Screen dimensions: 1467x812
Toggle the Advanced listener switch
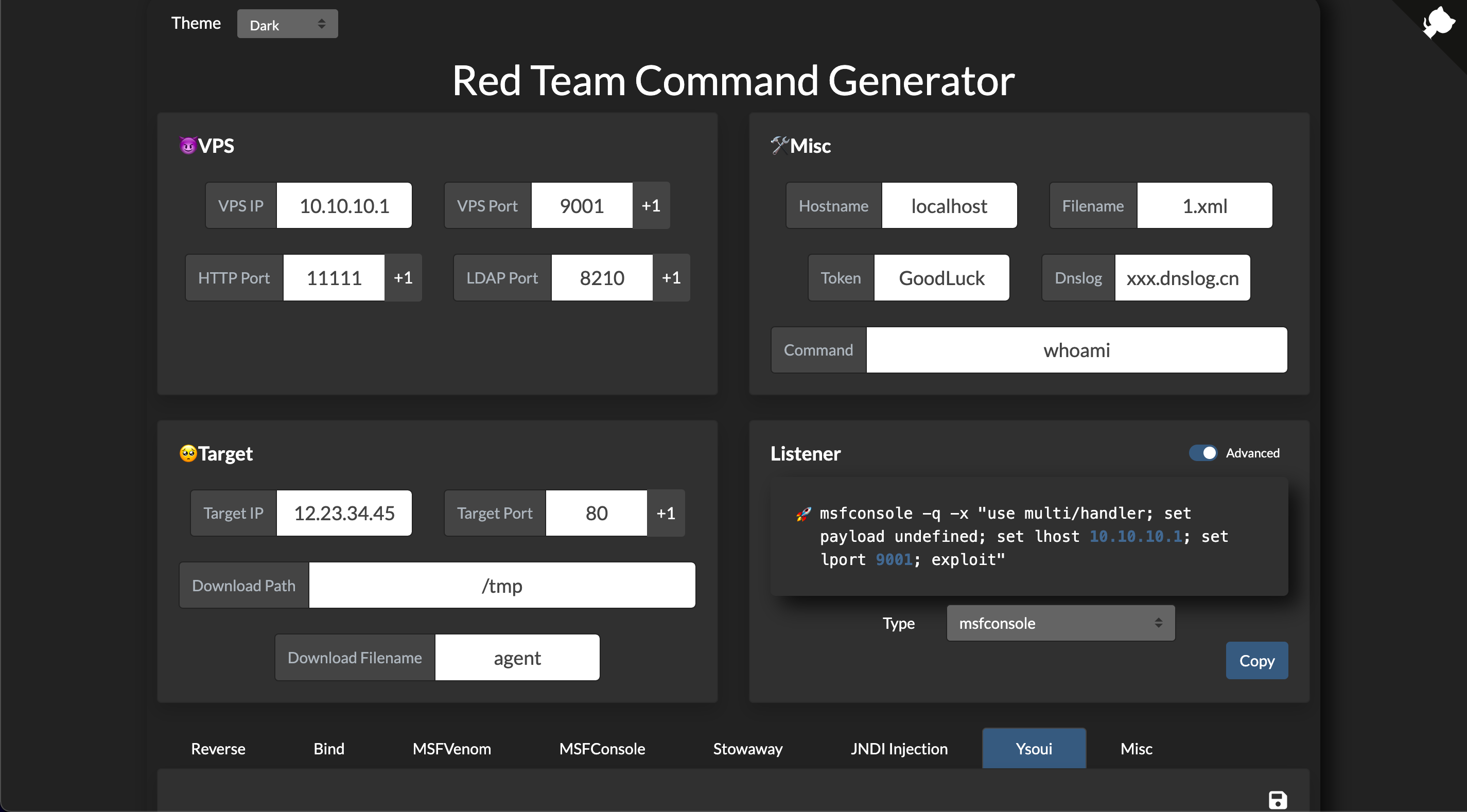[1203, 453]
